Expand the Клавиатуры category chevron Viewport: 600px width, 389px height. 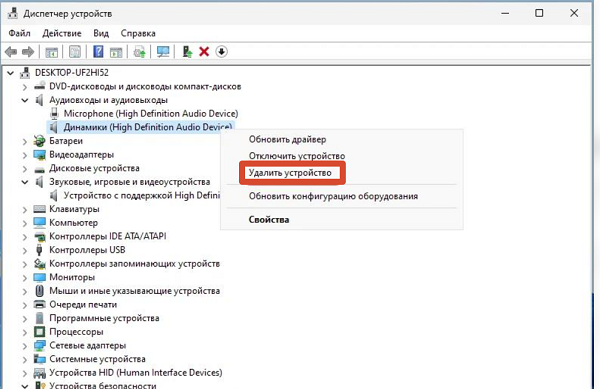click(25, 210)
